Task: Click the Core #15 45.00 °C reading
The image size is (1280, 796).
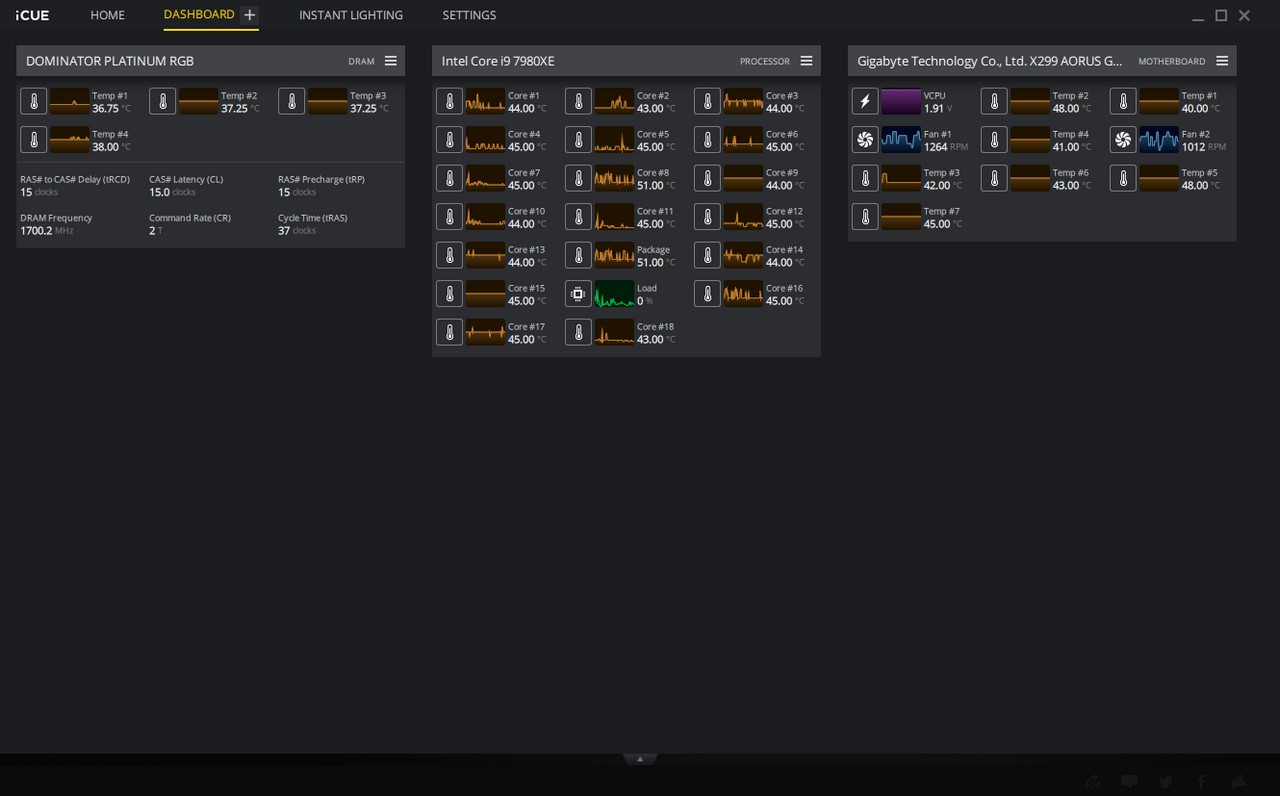Action: 527,301
